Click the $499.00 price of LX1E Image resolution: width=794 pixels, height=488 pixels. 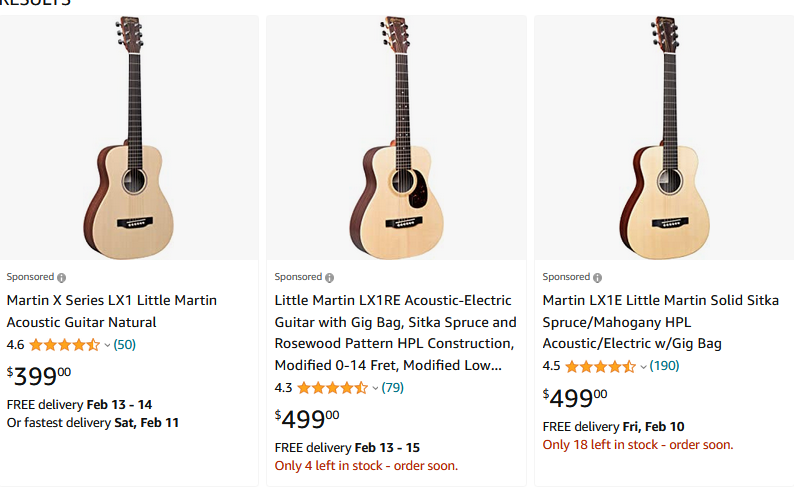(x=575, y=398)
